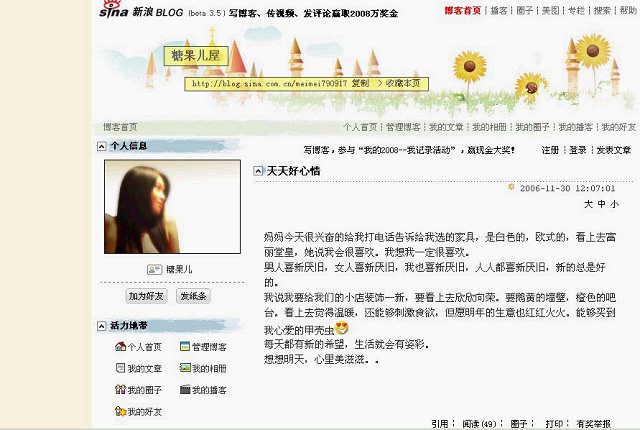640x430 pixels.
Task: Set font size to 中
Action: [x=601, y=204]
